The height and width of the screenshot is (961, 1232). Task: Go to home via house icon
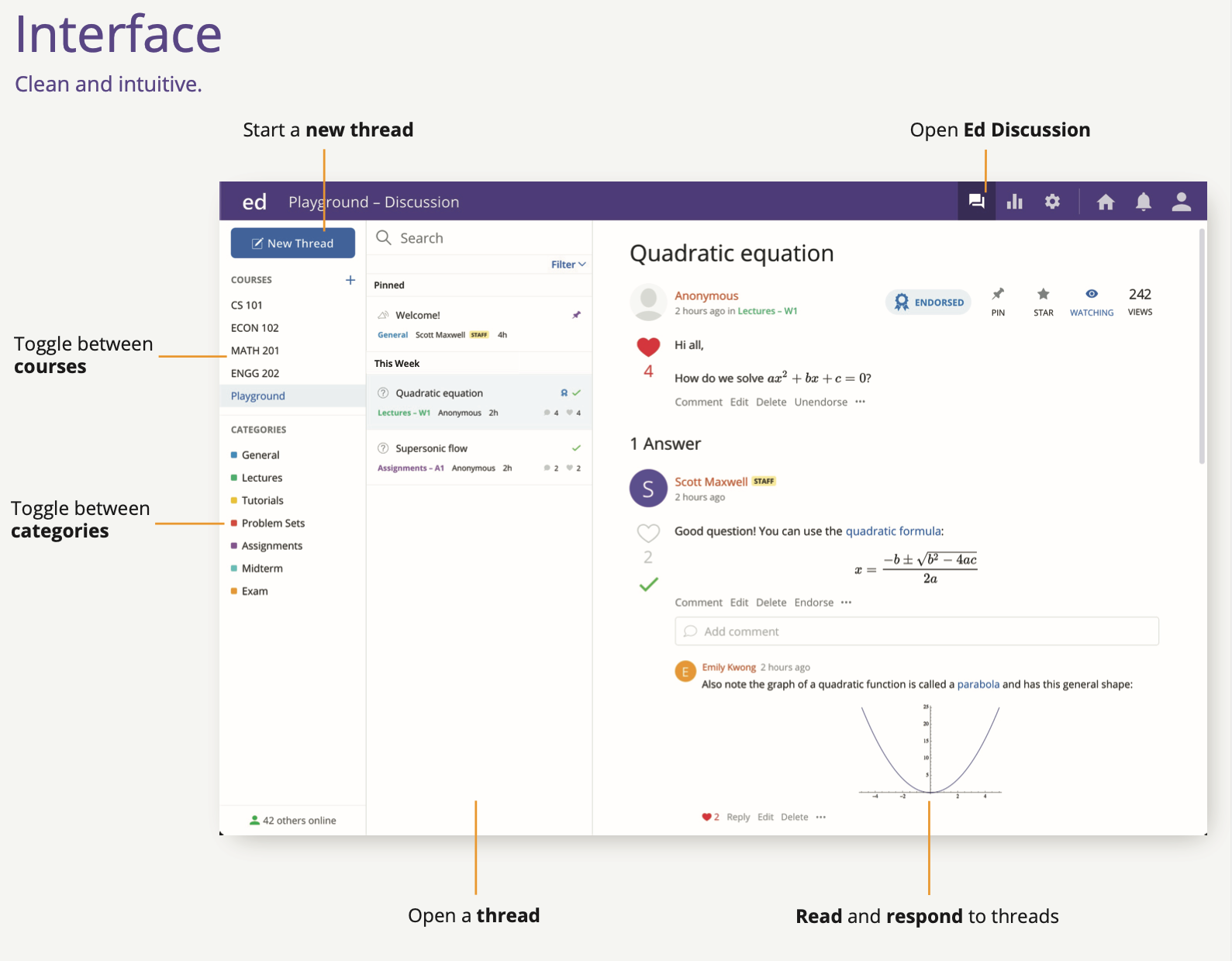(x=1106, y=202)
